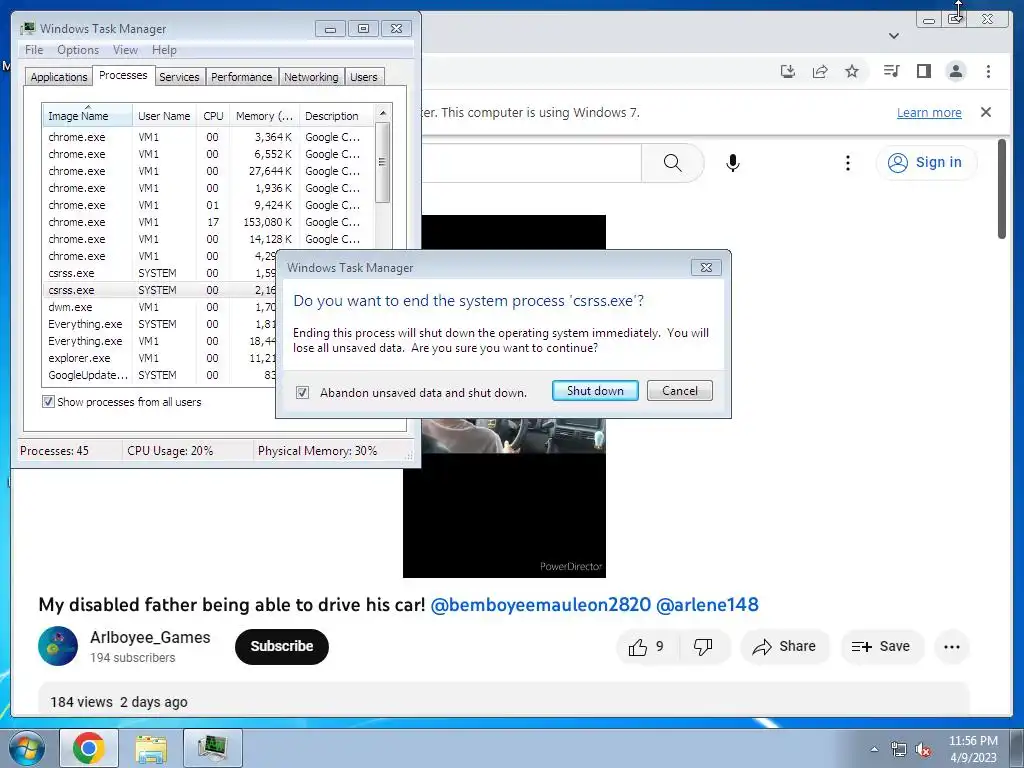The image size is (1024, 768).
Task: Click YouTube voice search microphone
Action: (733, 163)
